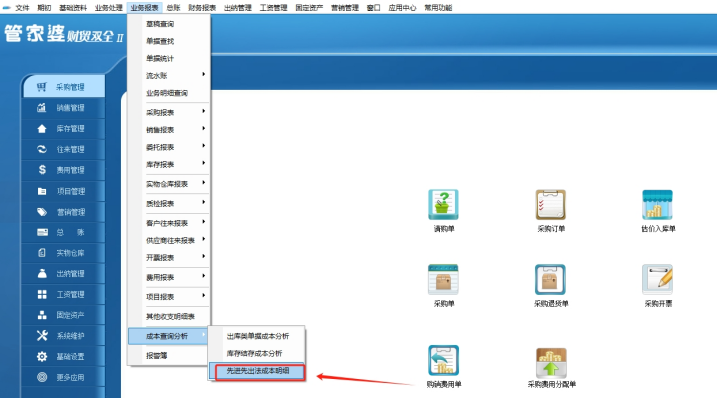The height and width of the screenshot is (398, 718).
Task: Choose 出库类单据成本分析 menu entry
Action: click(x=257, y=336)
